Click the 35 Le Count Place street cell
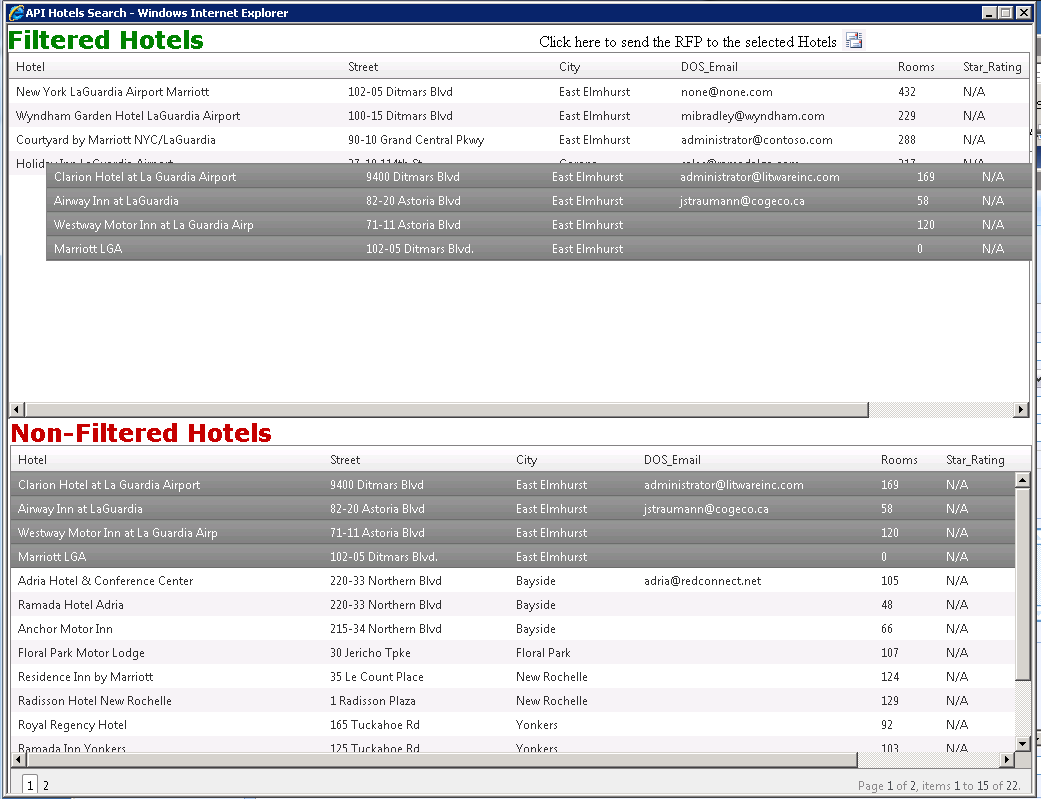Image resolution: width=1041 pixels, height=799 pixels. coord(376,676)
